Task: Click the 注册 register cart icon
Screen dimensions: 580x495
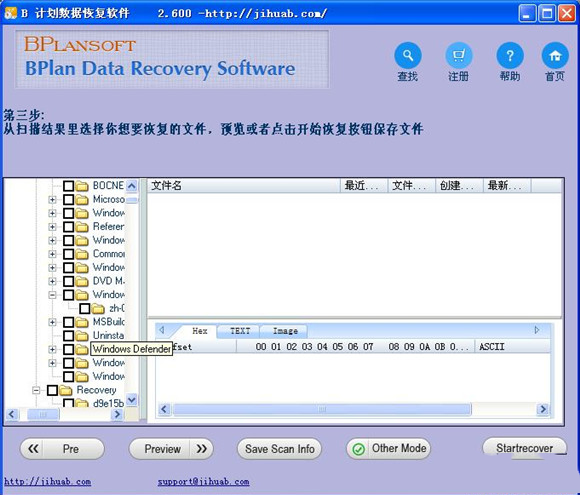Action: click(x=459, y=55)
